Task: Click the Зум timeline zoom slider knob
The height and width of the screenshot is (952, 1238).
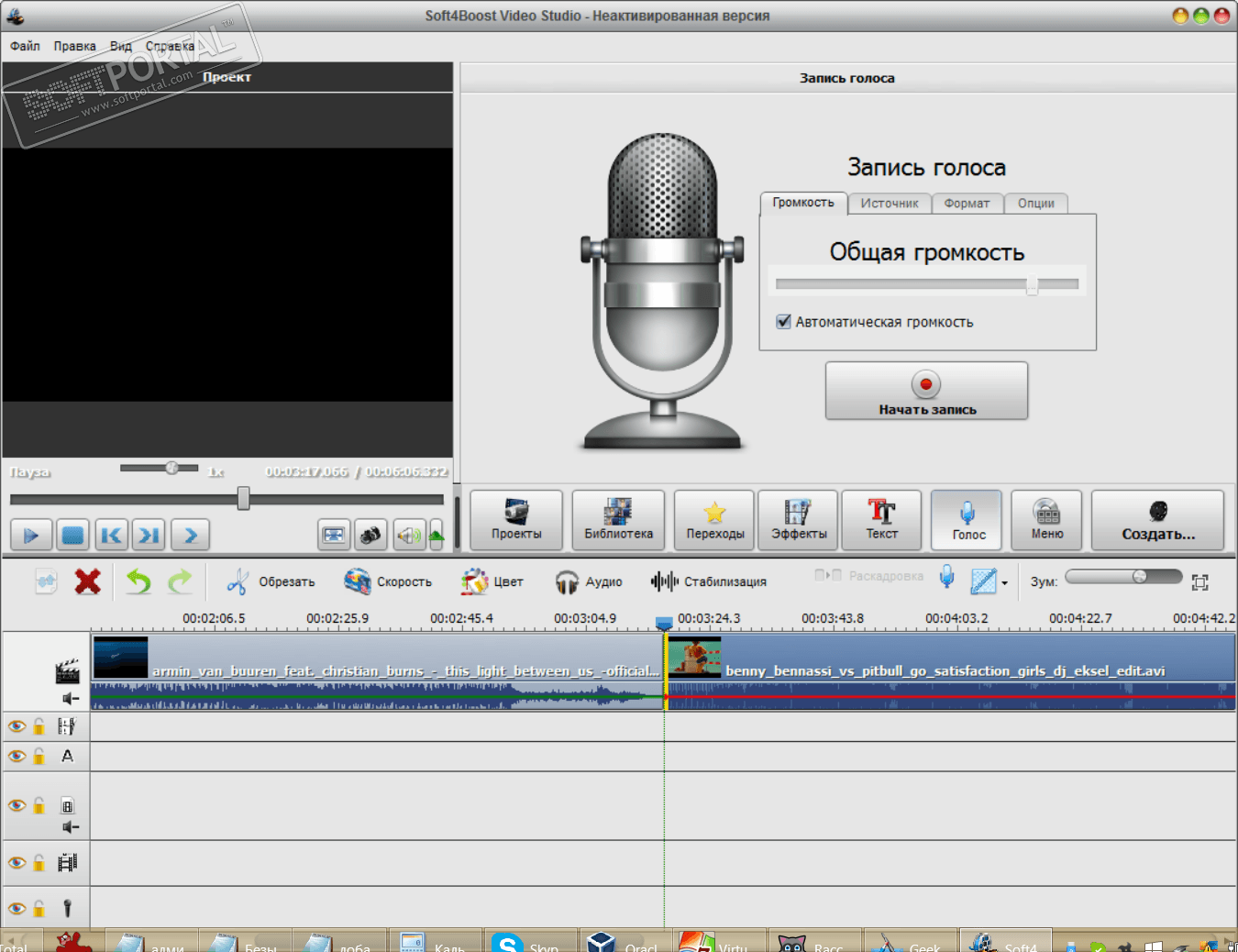Action: click(1140, 577)
